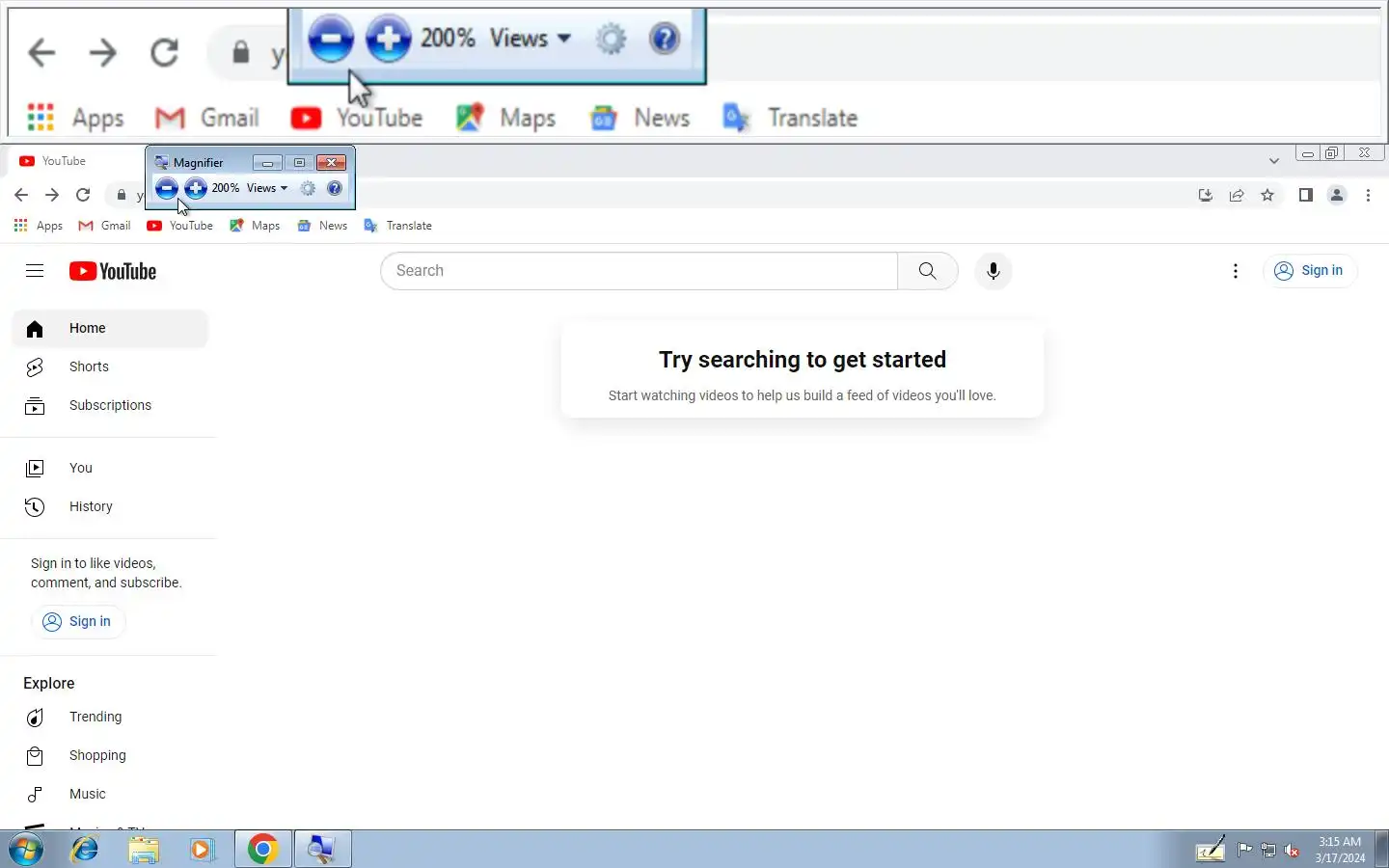The image size is (1389, 868).
Task: Open Windows Explorer folder on taskbar
Action: click(144, 850)
